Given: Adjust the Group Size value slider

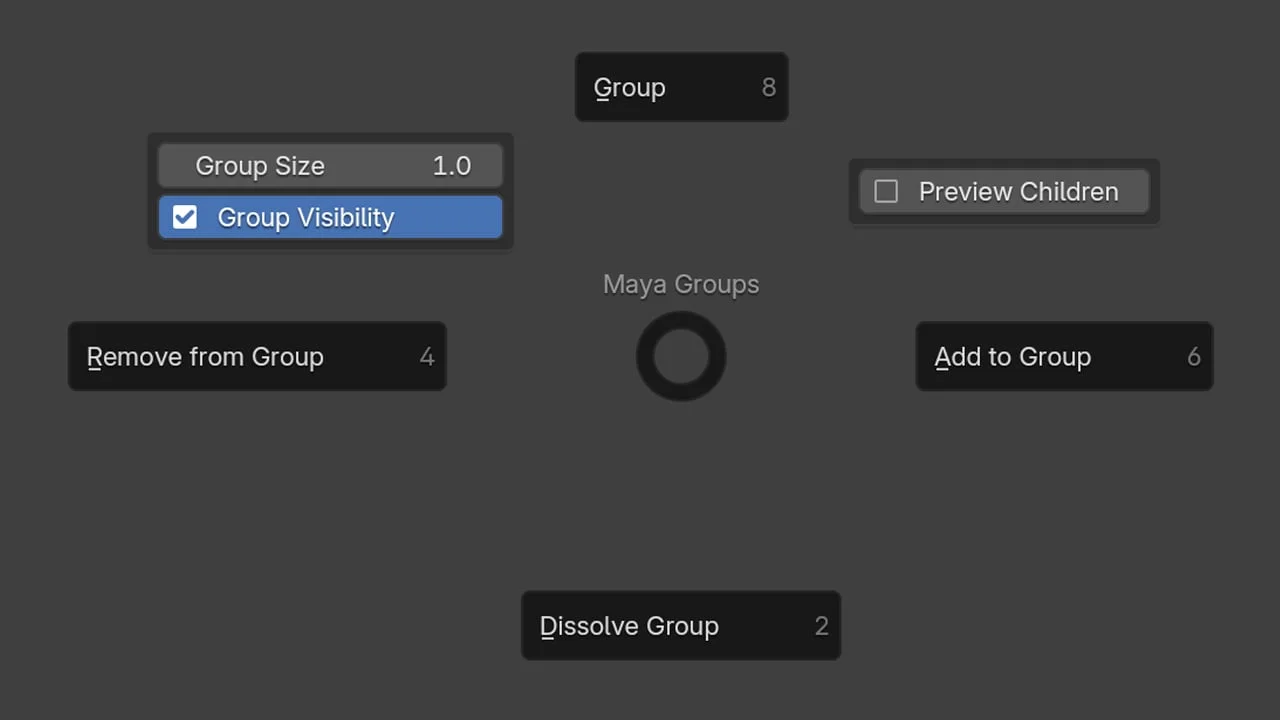Looking at the screenshot, I should tap(330, 165).
